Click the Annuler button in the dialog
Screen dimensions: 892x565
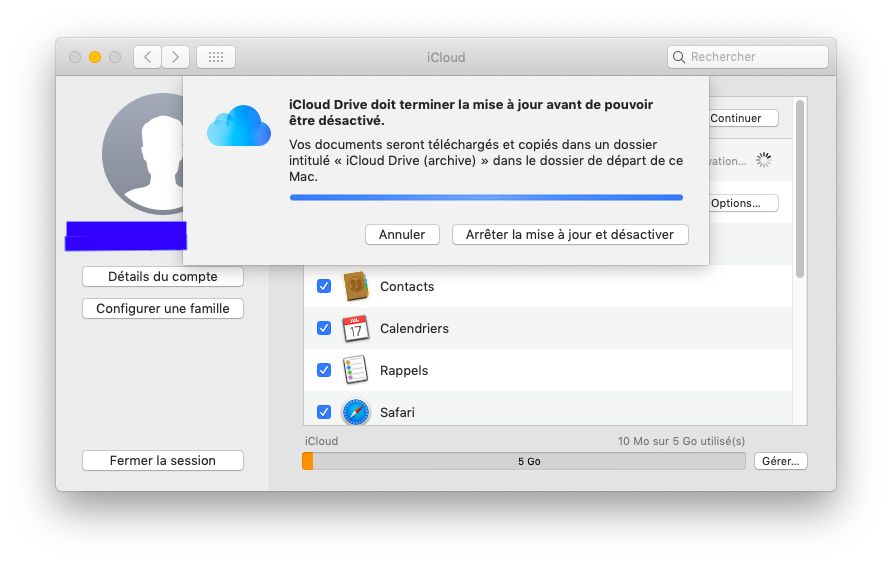point(402,234)
